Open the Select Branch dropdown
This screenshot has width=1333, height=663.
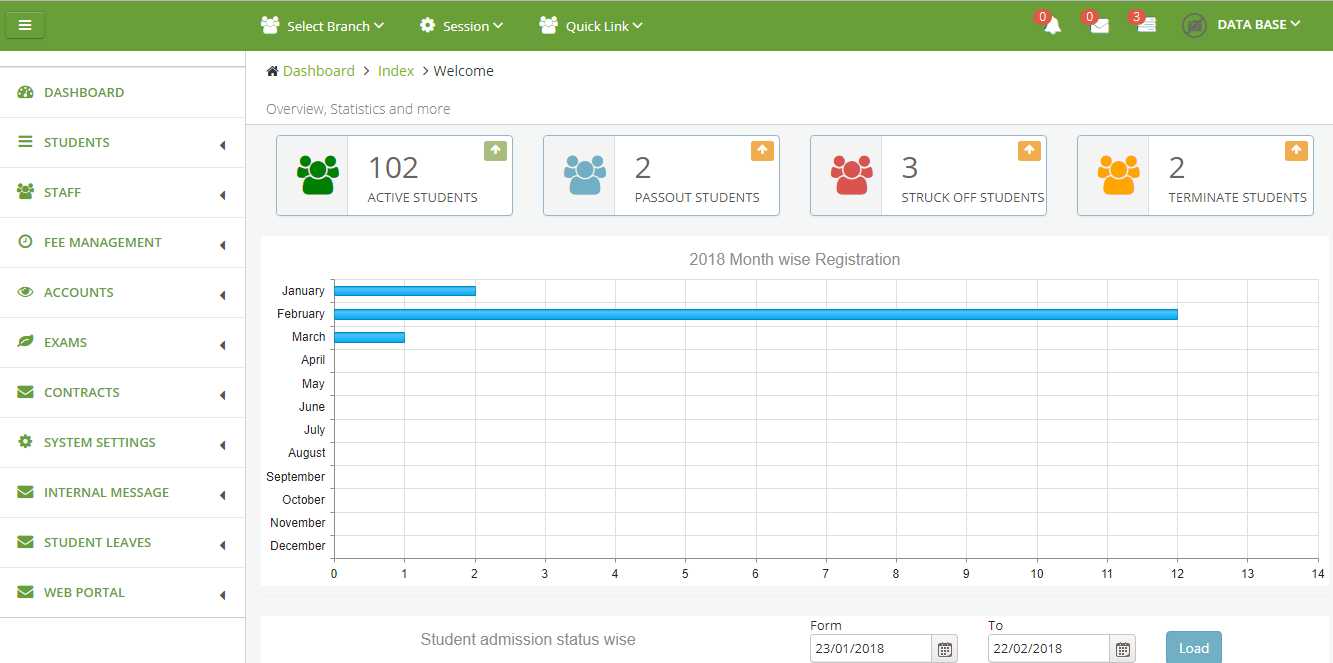click(x=322, y=25)
